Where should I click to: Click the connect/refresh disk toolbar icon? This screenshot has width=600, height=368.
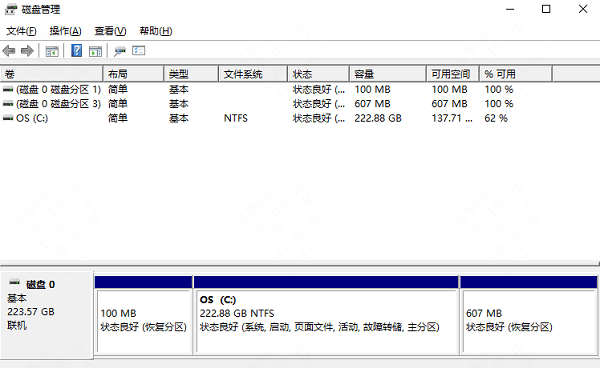[120, 51]
